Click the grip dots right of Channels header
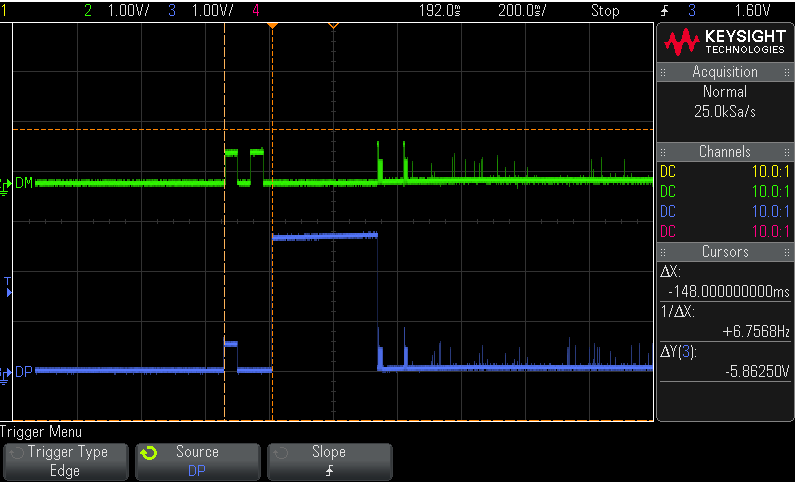795x482 pixels. pos(787,152)
